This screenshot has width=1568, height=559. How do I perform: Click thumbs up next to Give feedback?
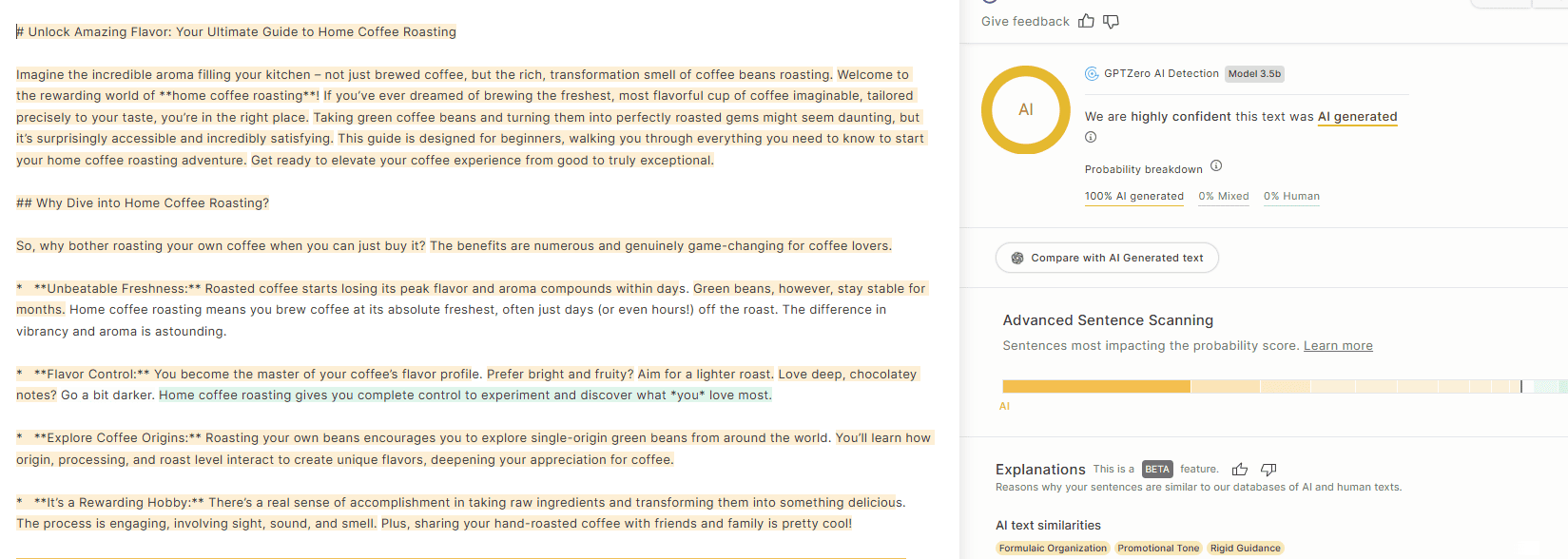pos(1086,21)
